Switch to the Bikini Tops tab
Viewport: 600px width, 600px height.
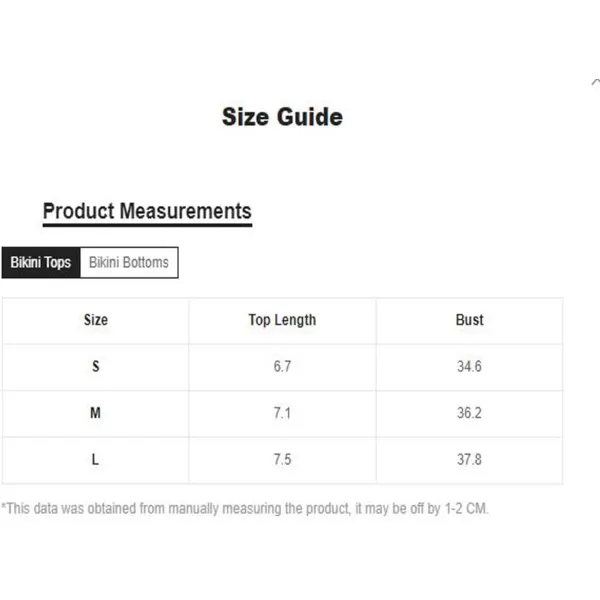(x=41, y=262)
